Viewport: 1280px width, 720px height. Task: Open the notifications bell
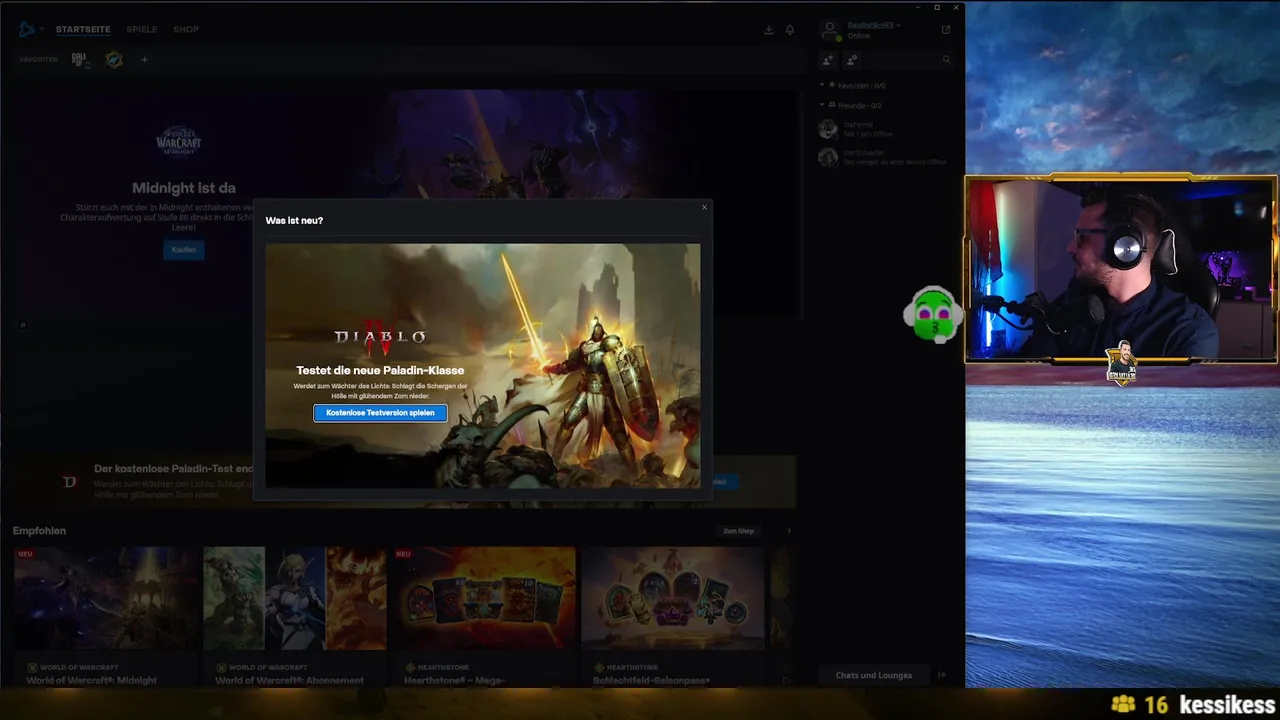pyautogui.click(x=790, y=30)
